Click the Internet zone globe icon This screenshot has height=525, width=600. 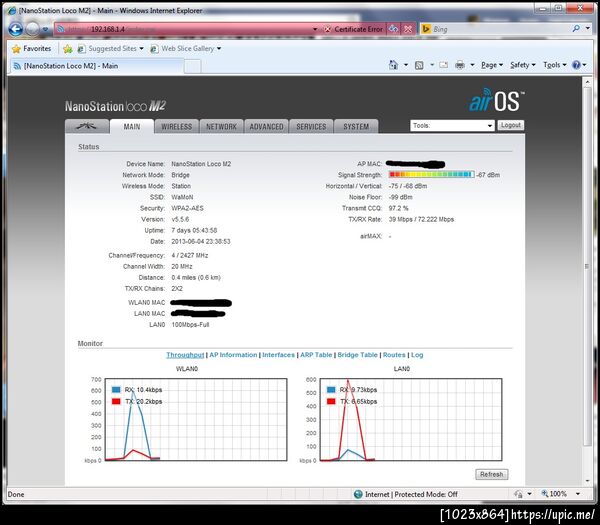(x=358, y=494)
